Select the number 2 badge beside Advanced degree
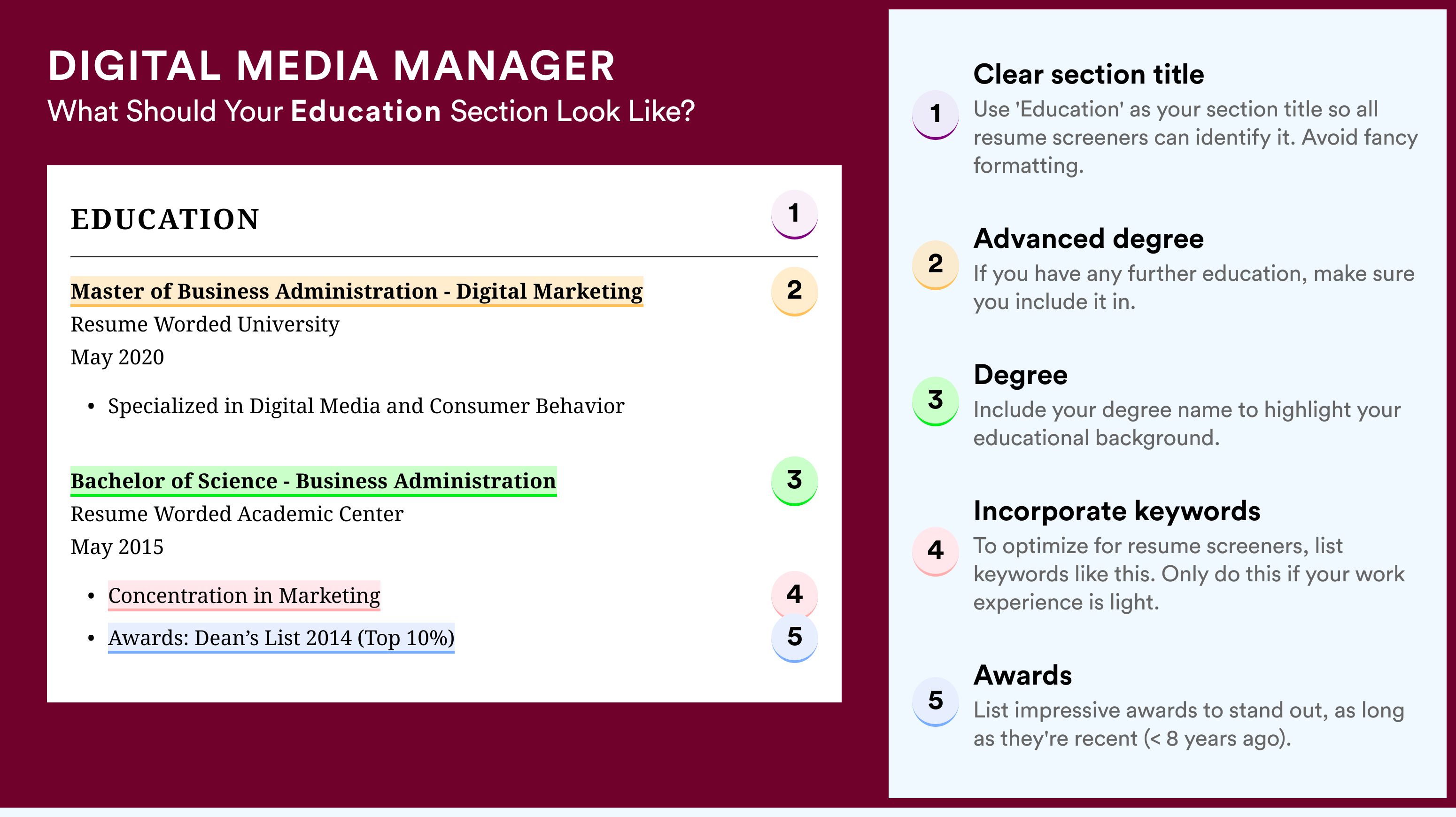1456x817 pixels. pos(936,264)
